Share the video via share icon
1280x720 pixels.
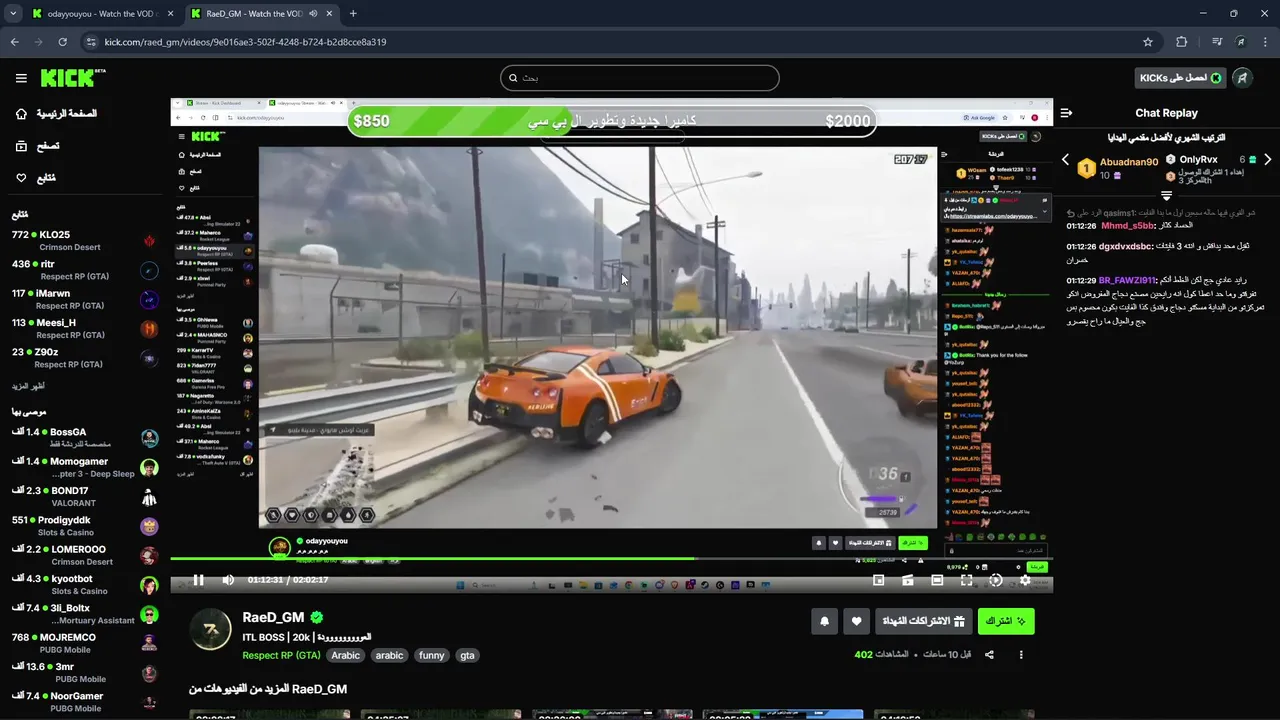[989, 655]
